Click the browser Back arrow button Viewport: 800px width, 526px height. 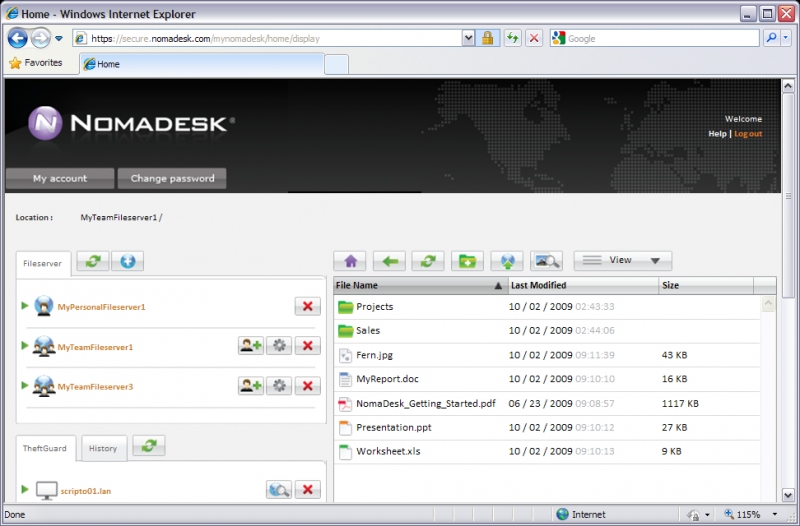point(17,38)
